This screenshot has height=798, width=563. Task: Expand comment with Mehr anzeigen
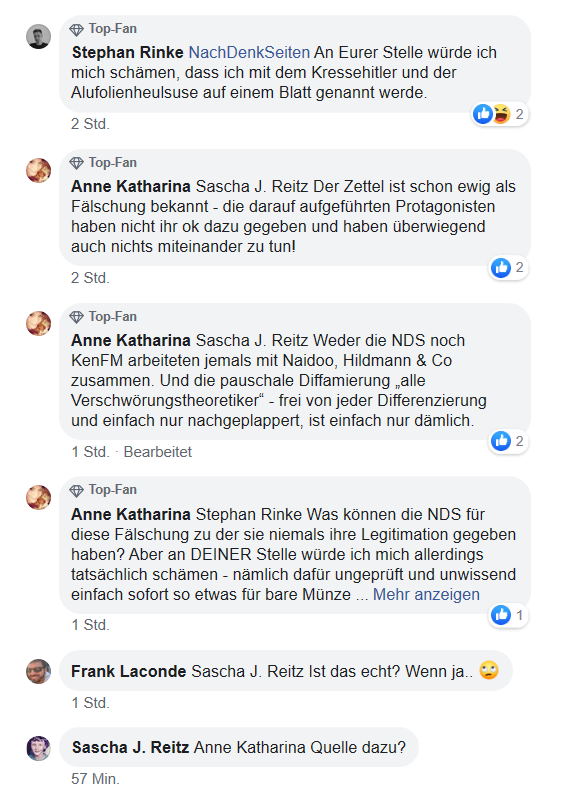[426, 594]
